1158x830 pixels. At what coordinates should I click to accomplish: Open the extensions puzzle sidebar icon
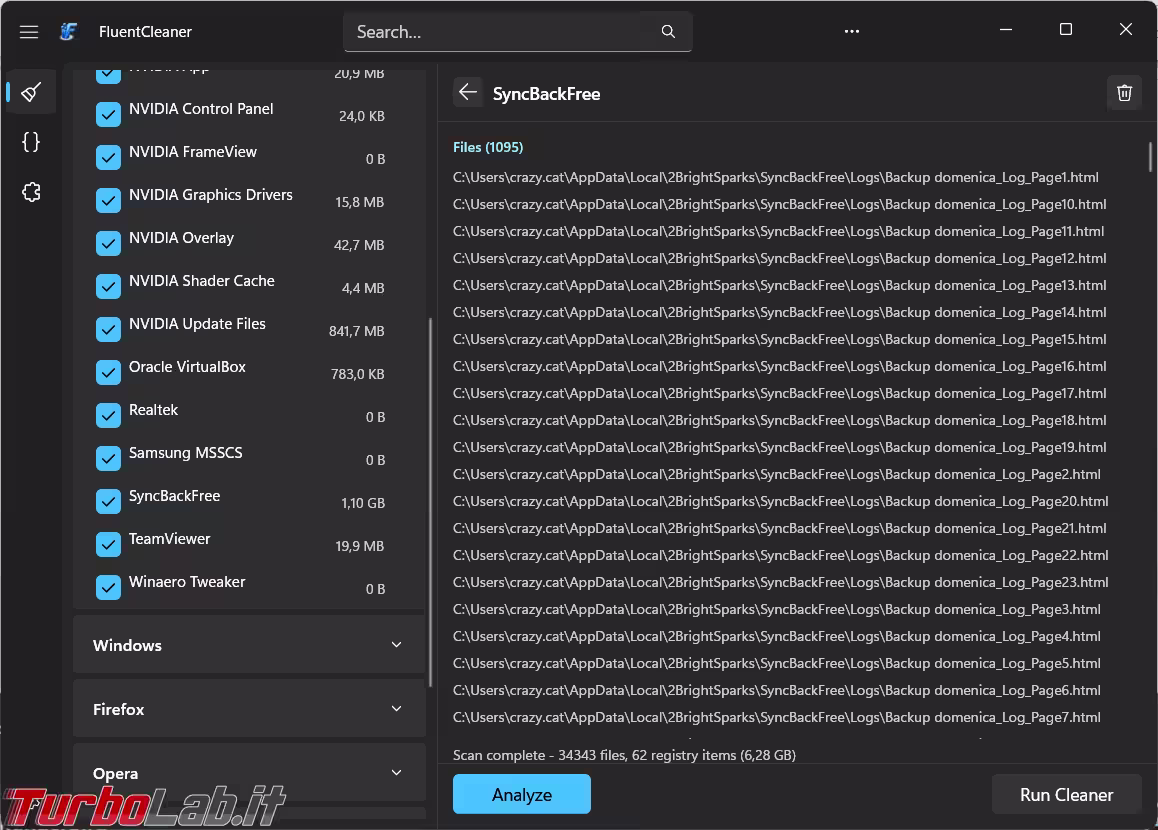(31, 192)
